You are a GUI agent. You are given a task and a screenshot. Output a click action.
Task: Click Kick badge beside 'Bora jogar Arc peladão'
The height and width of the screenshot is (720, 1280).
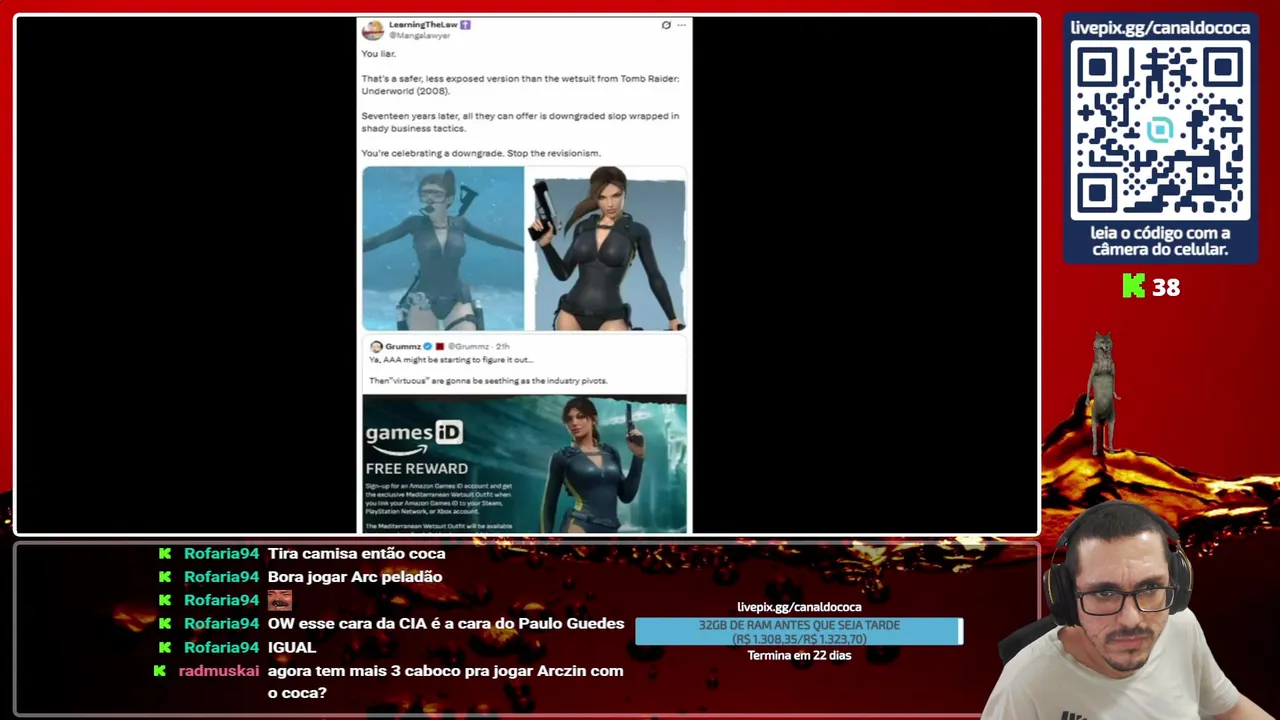[x=165, y=577]
